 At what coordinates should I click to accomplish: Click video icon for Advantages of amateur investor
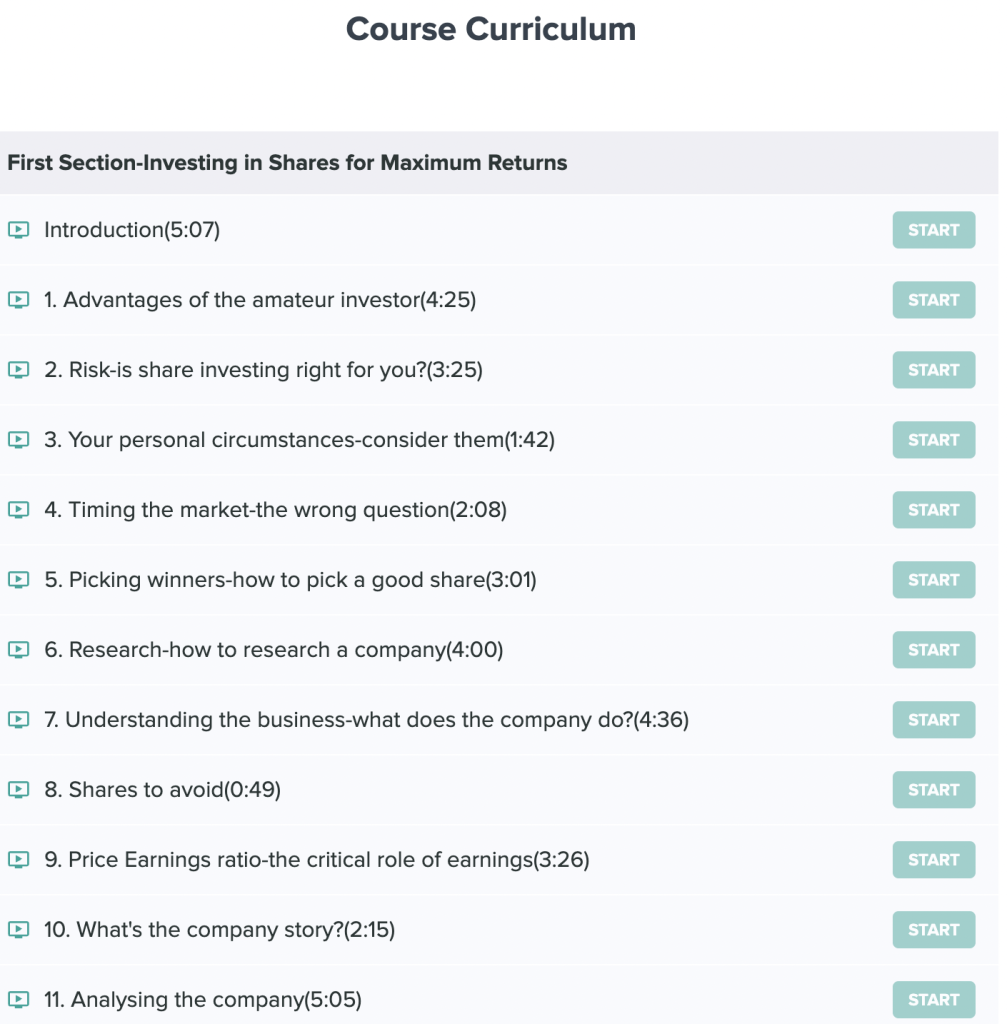[x=18, y=300]
